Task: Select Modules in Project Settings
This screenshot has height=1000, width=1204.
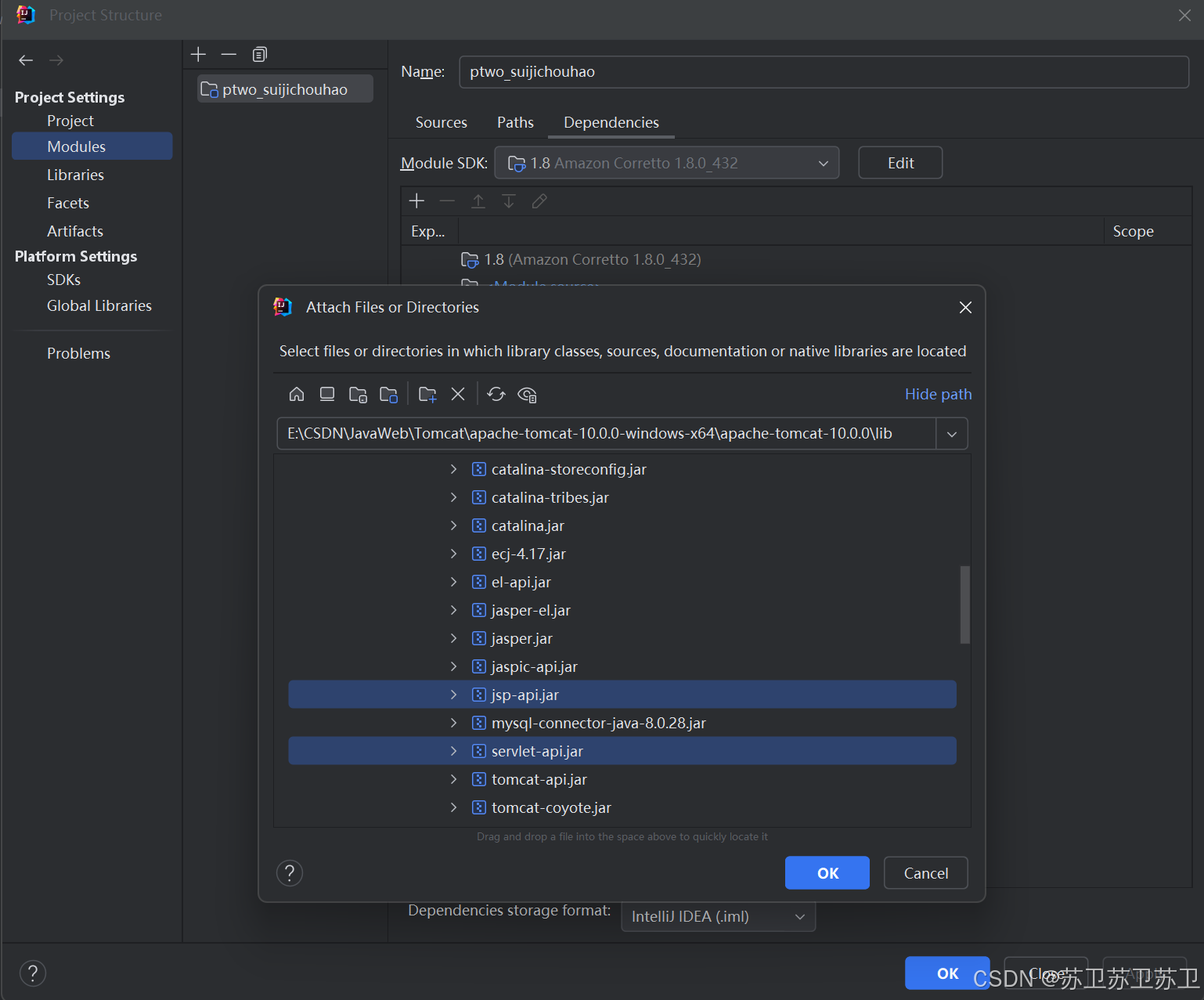Action: coord(92,146)
